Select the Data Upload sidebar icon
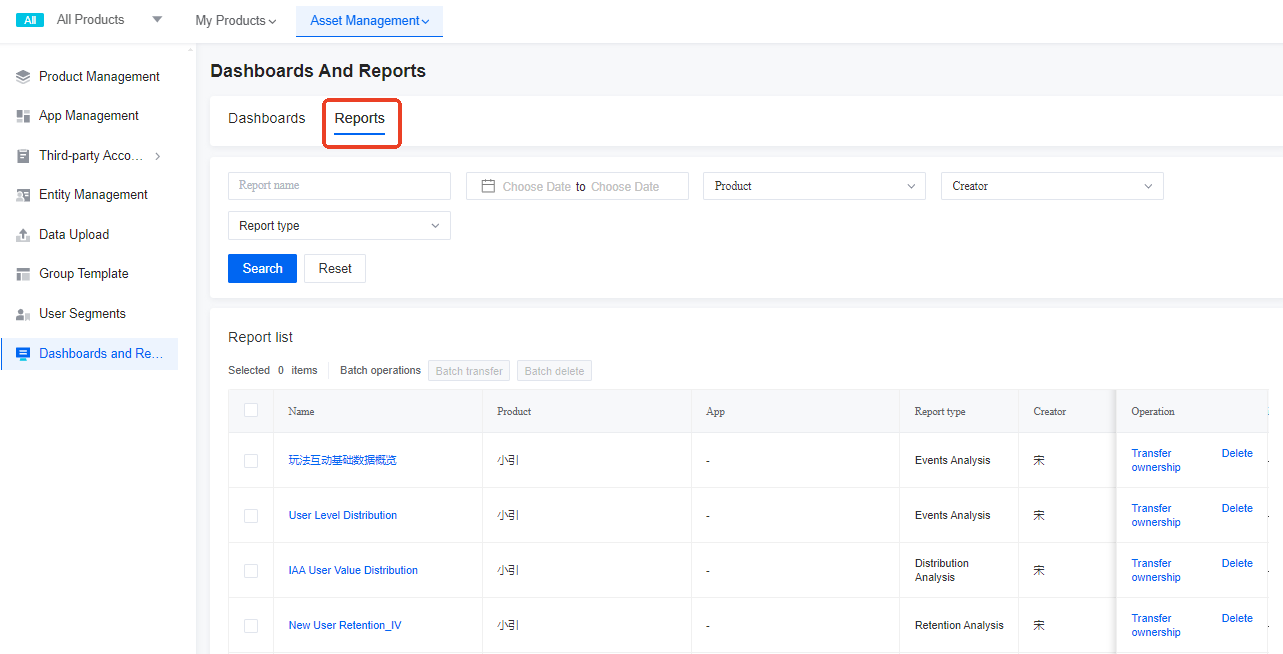Viewport: 1283px width, 654px height. 21,234
